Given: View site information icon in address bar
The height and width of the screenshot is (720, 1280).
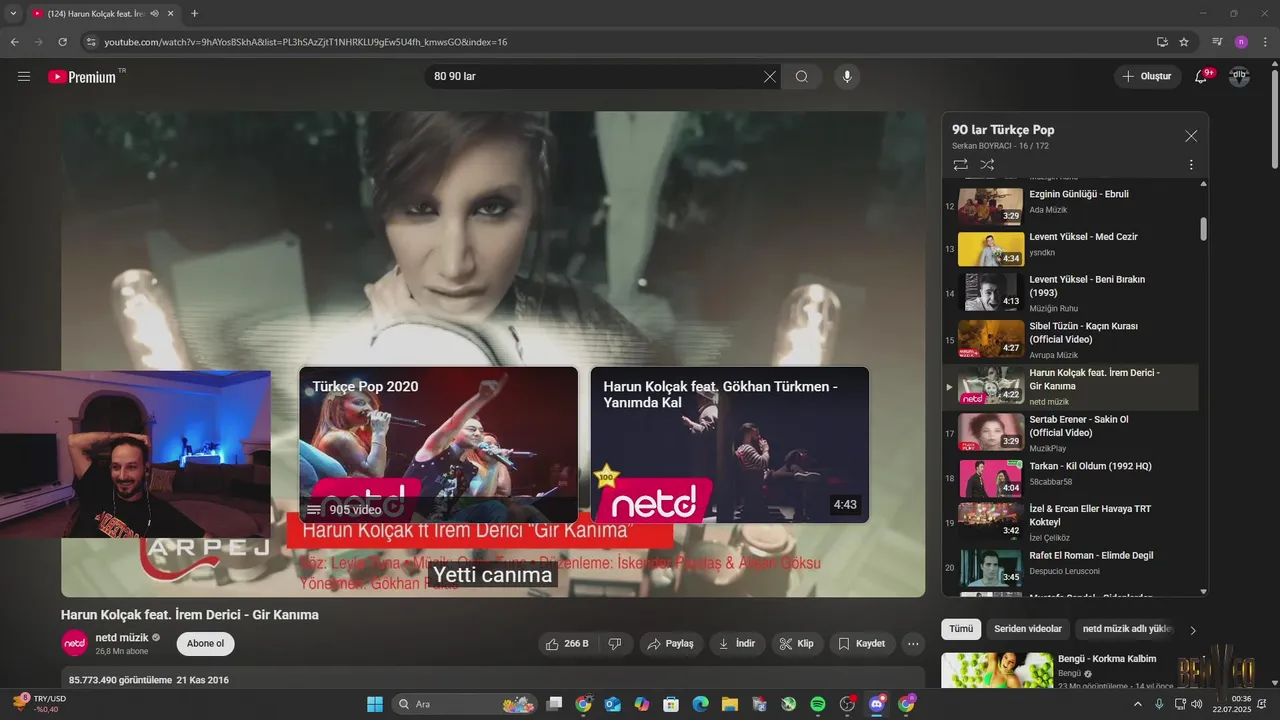Looking at the screenshot, I should point(90,42).
